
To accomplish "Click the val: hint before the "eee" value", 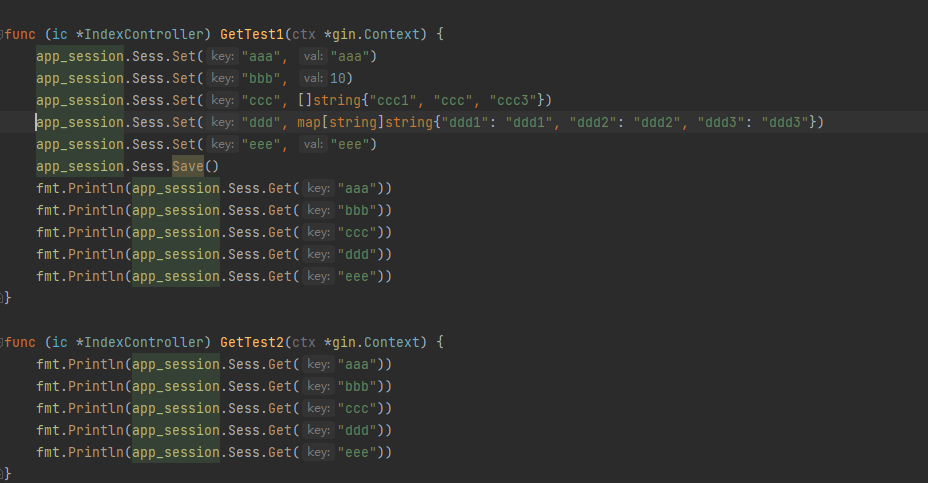I will (x=312, y=144).
